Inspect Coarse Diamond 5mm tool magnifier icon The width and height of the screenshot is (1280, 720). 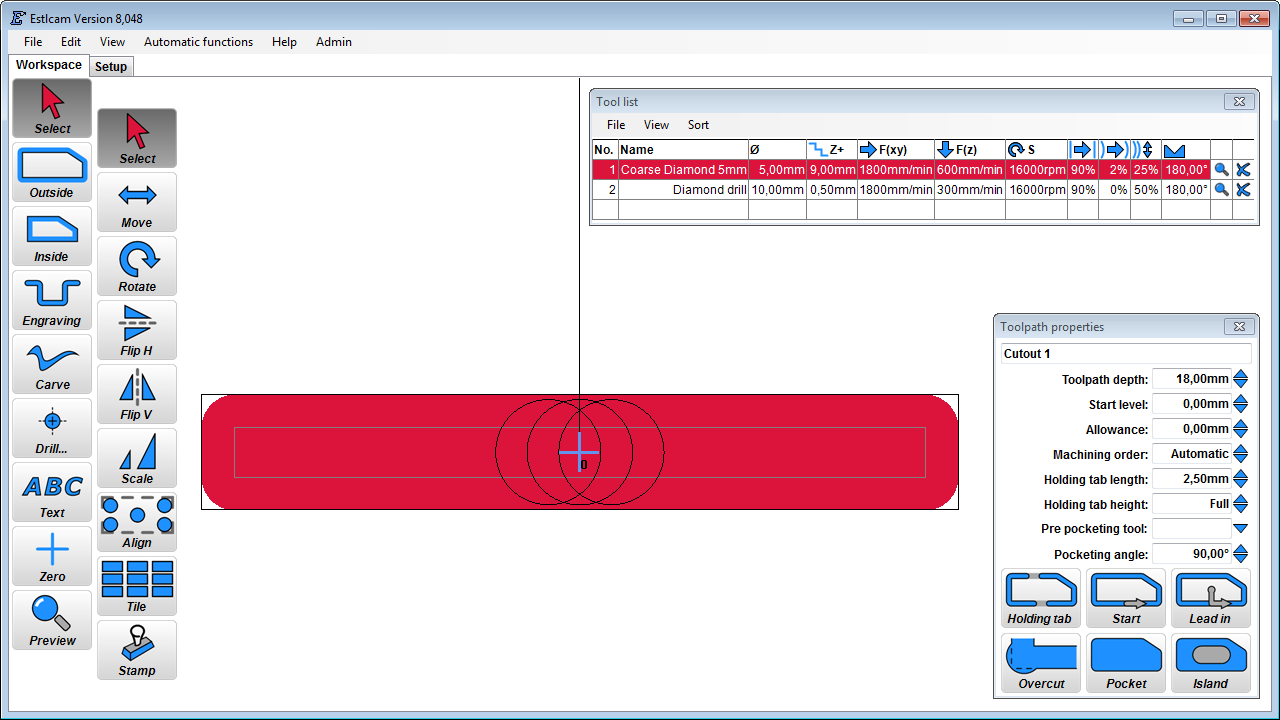click(x=1221, y=170)
